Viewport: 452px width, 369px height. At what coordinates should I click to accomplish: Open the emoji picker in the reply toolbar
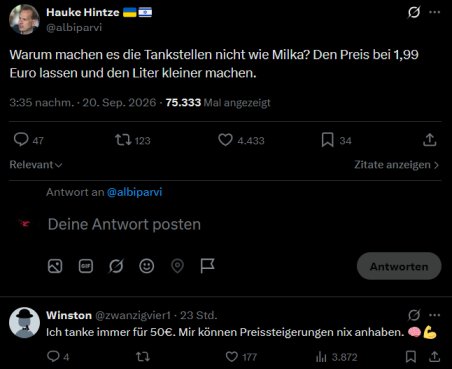tap(146, 266)
